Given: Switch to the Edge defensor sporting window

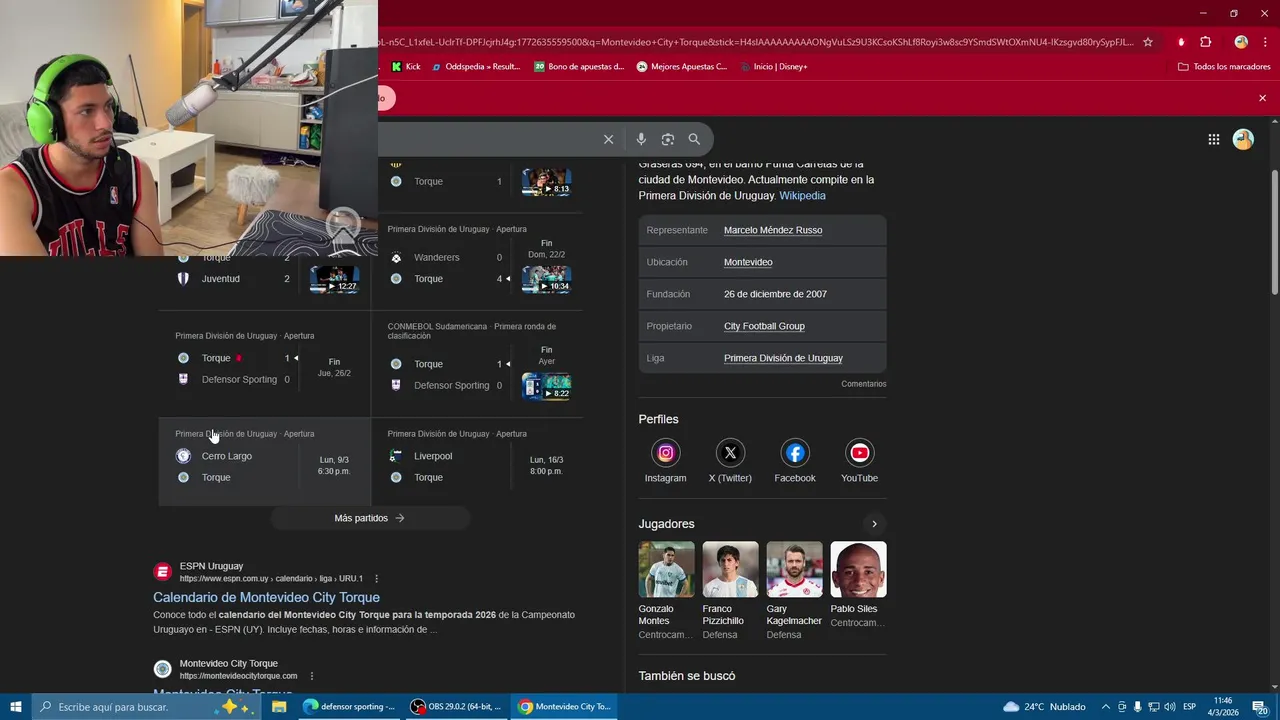Looking at the screenshot, I should point(350,707).
